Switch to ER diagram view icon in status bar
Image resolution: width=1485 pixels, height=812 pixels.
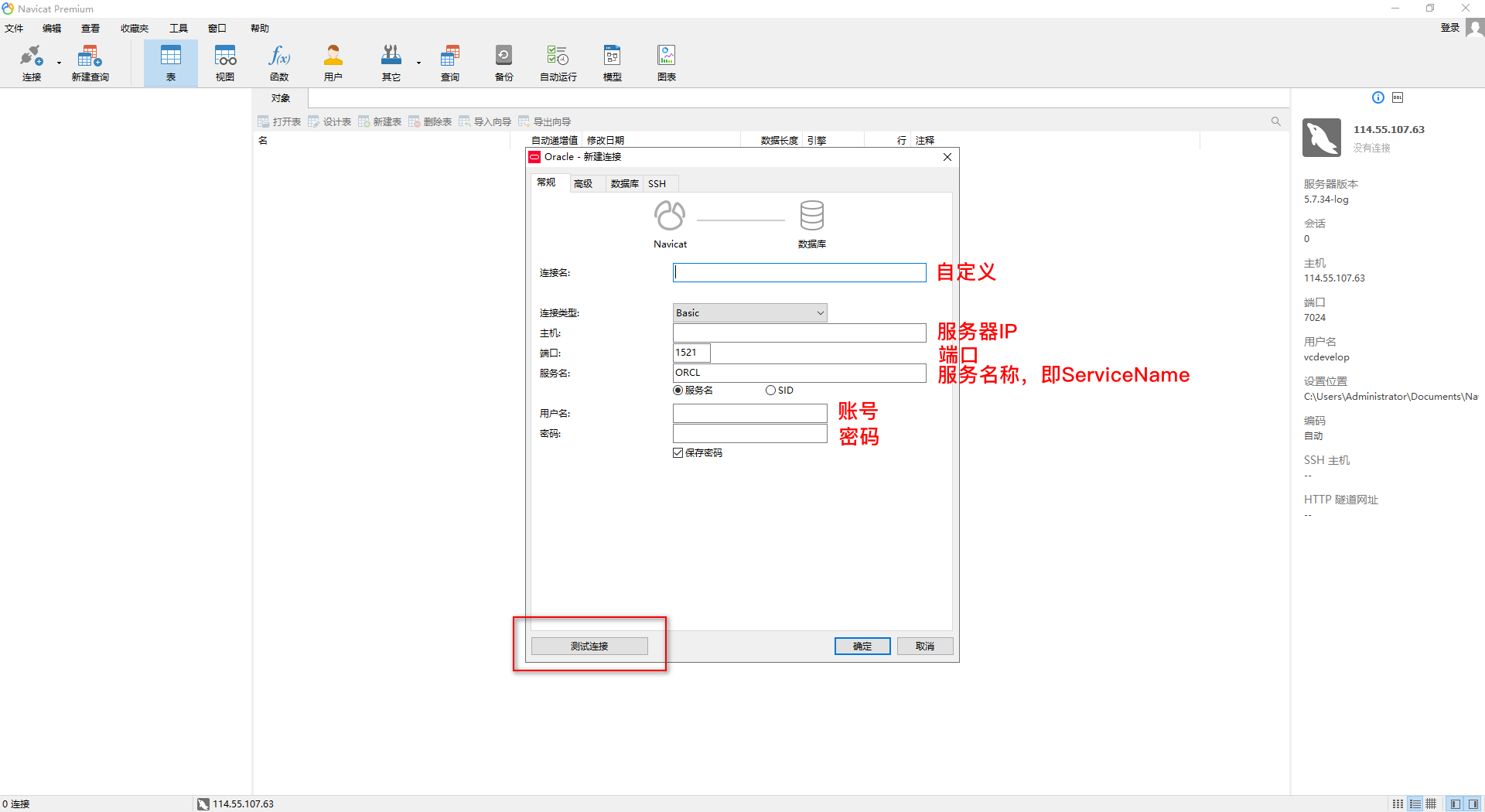pyautogui.click(x=1431, y=803)
